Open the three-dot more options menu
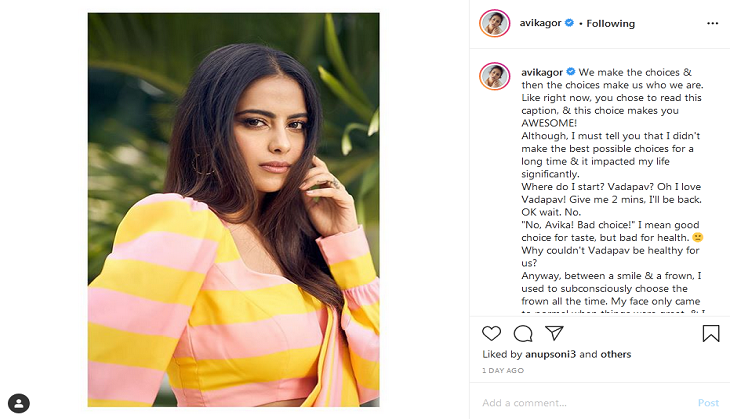Screen dimensions: 730x419 [712, 23]
